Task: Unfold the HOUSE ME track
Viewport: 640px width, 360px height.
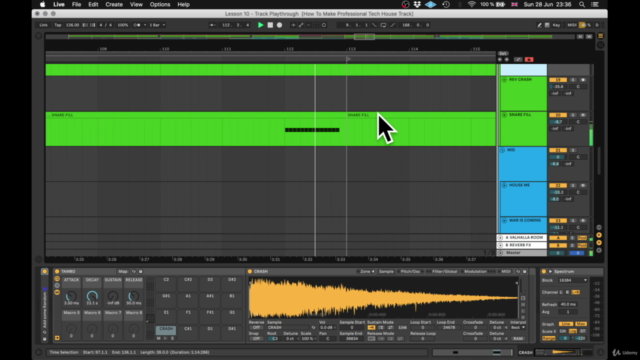Action: click(504, 185)
